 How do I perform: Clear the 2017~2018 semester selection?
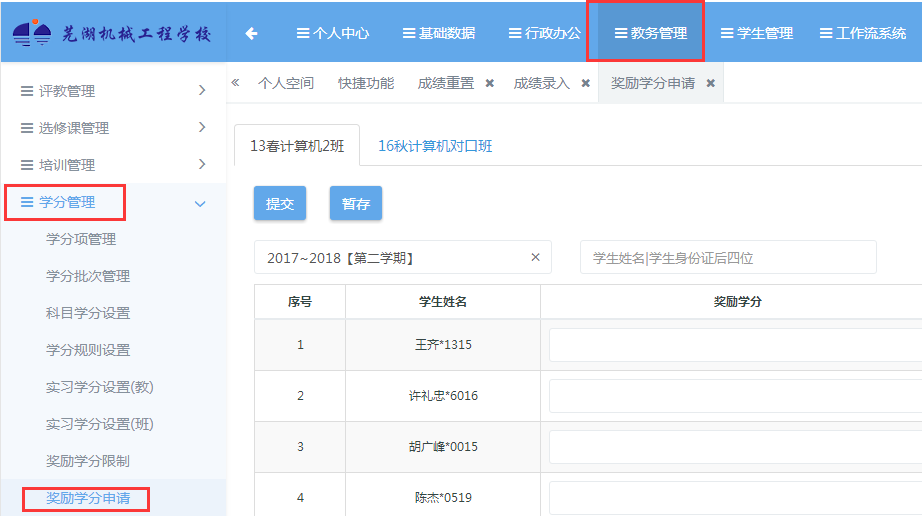535,257
